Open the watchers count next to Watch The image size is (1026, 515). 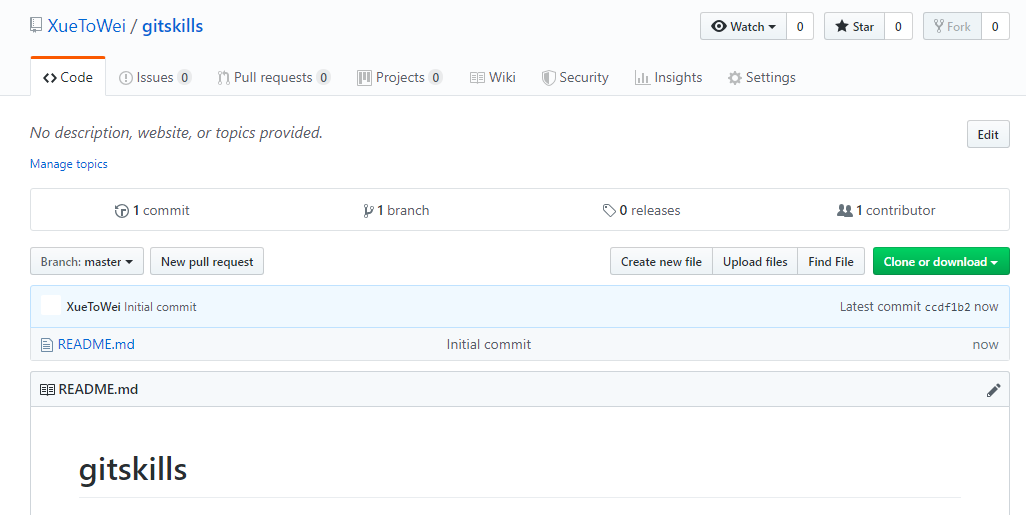pos(800,26)
